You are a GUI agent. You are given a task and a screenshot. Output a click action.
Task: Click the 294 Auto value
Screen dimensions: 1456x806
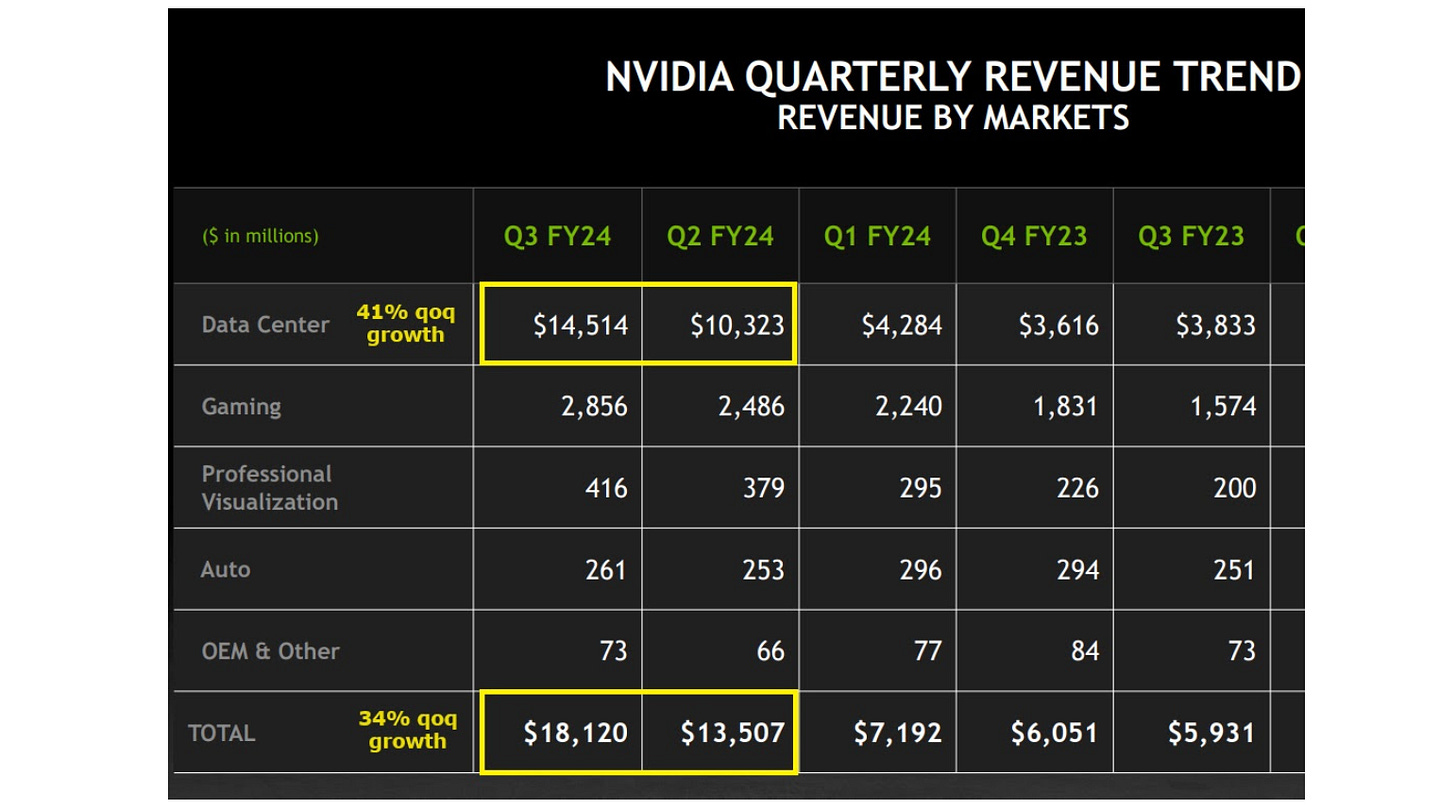pyautogui.click(x=1078, y=570)
